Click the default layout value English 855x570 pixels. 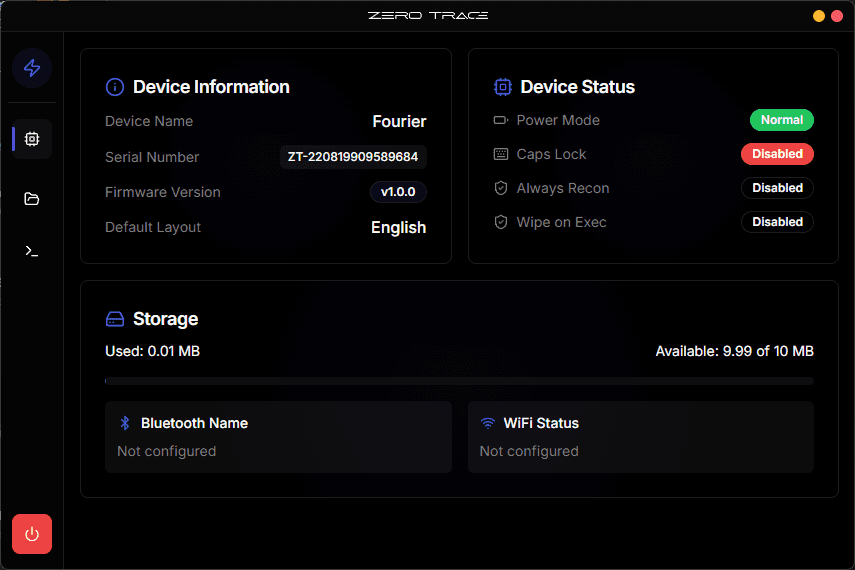[x=399, y=227]
